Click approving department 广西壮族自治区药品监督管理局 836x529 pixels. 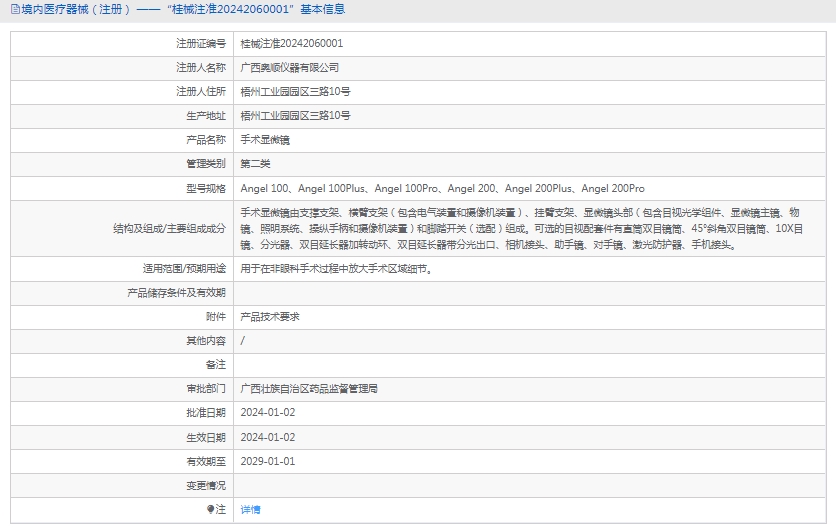click(309, 388)
